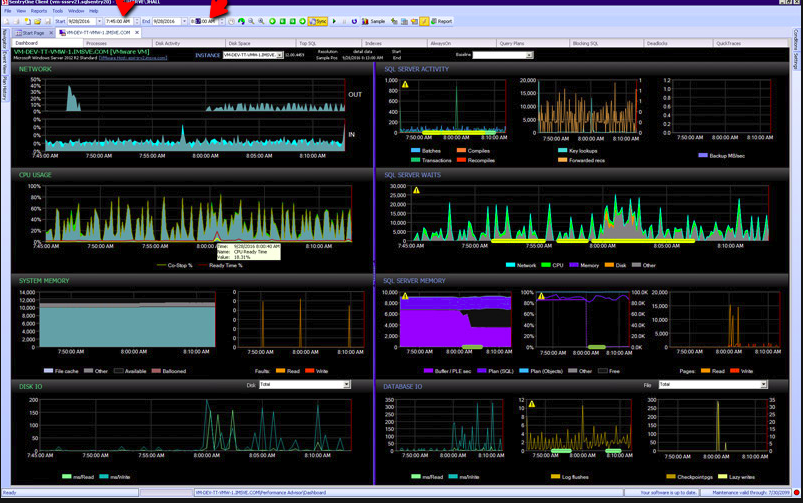Toggle the Sync button

tap(318, 22)
